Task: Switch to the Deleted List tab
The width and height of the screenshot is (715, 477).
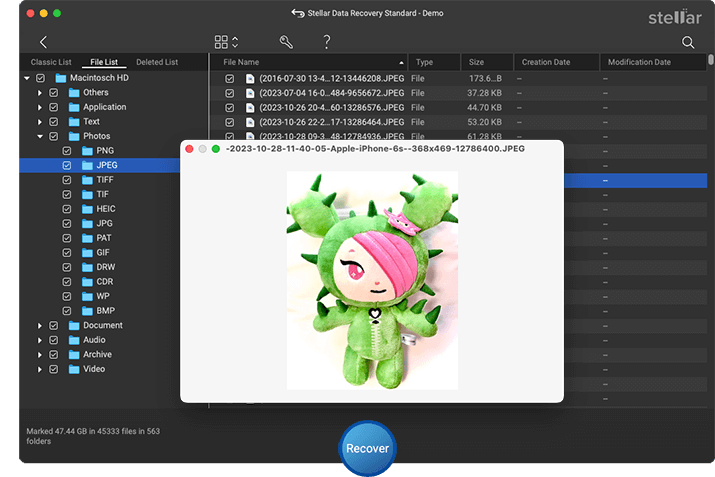Action: point(157,62)
